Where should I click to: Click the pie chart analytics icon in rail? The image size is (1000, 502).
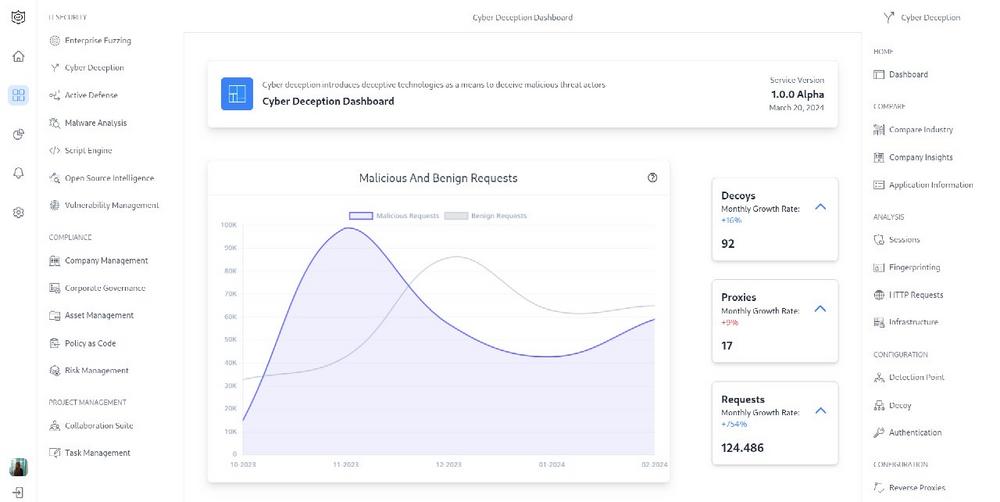pyautogui.click(x=18, y=134)
